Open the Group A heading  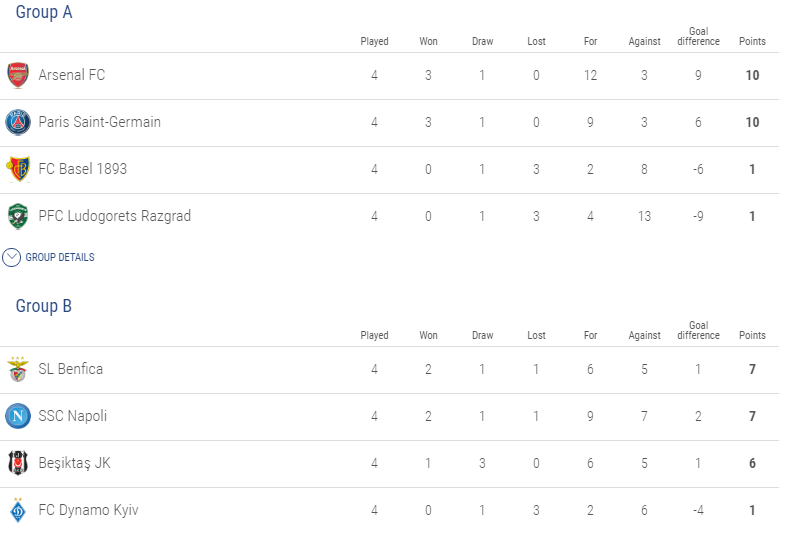[x=44, y=12]
